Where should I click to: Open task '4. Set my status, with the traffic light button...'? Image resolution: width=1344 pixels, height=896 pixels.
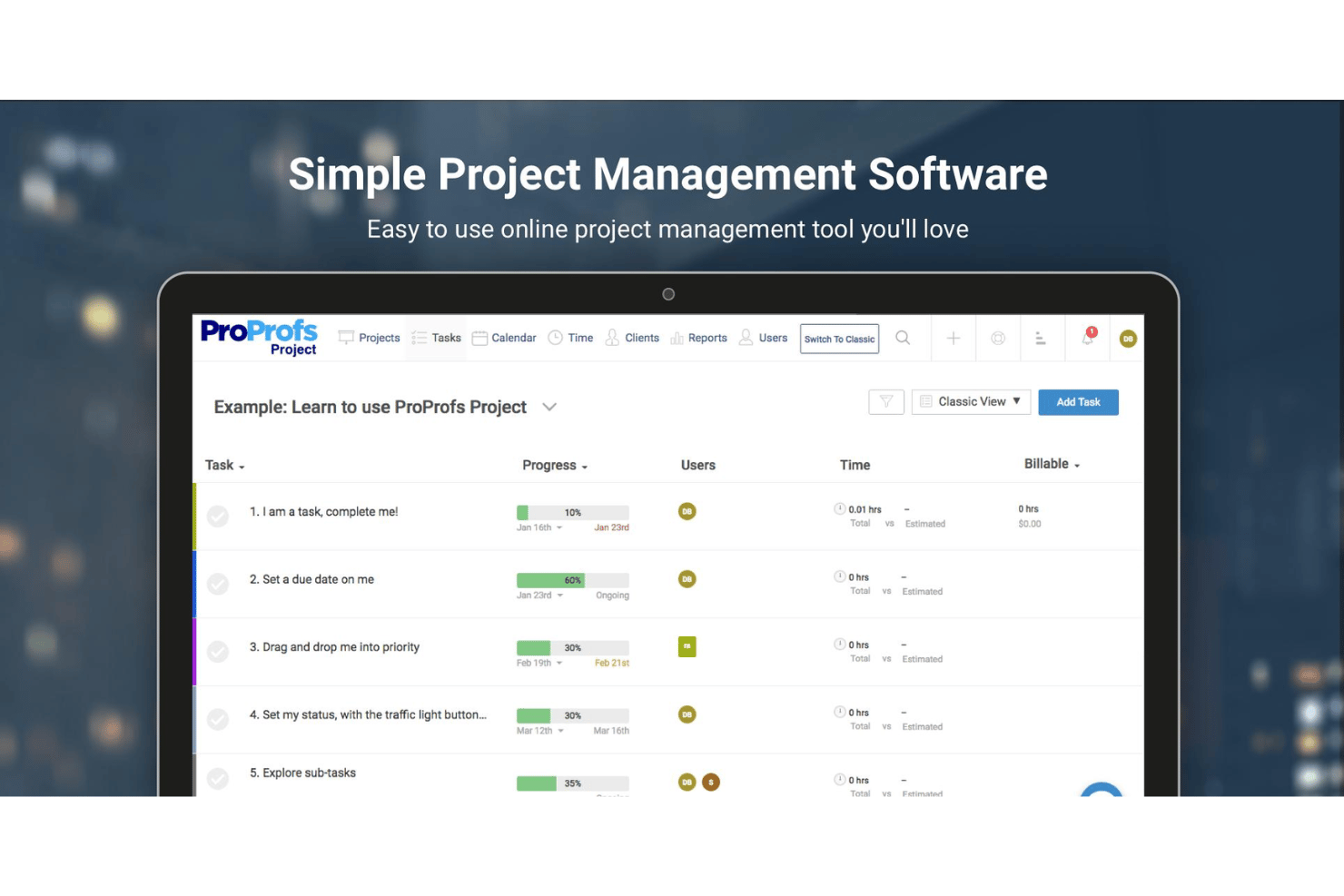(368, 715)
